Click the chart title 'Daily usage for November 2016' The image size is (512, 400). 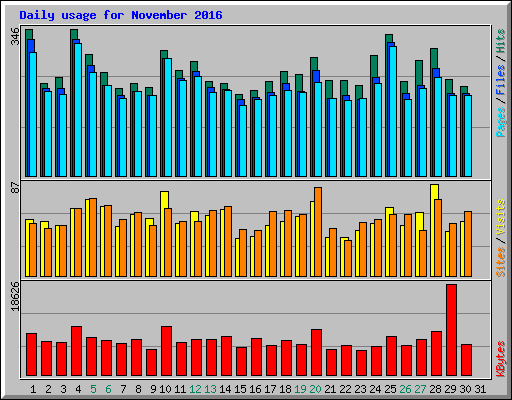click(x=121, y=15)
